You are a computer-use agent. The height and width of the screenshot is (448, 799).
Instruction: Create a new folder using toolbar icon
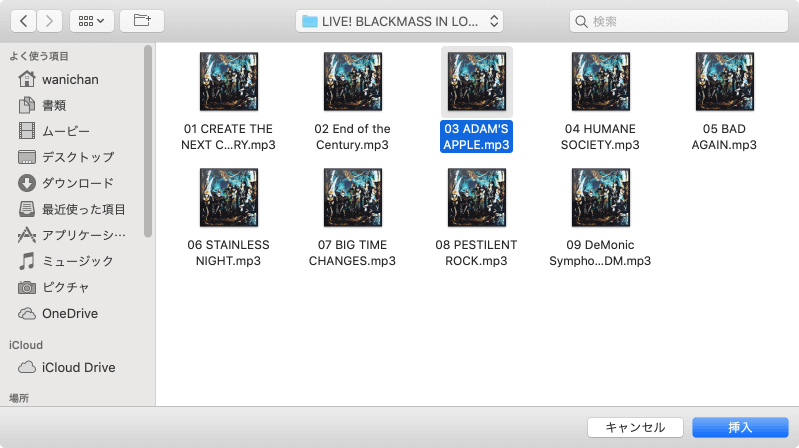(142, 21)
